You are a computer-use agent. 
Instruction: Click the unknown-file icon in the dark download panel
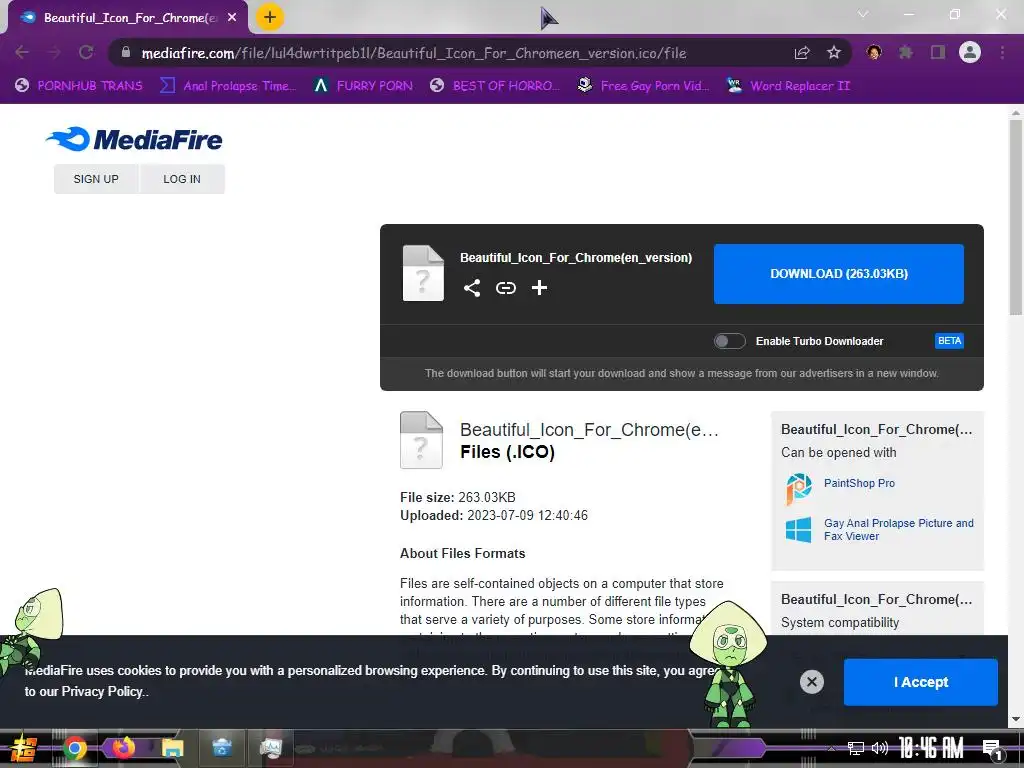click(x=423, y=273)
